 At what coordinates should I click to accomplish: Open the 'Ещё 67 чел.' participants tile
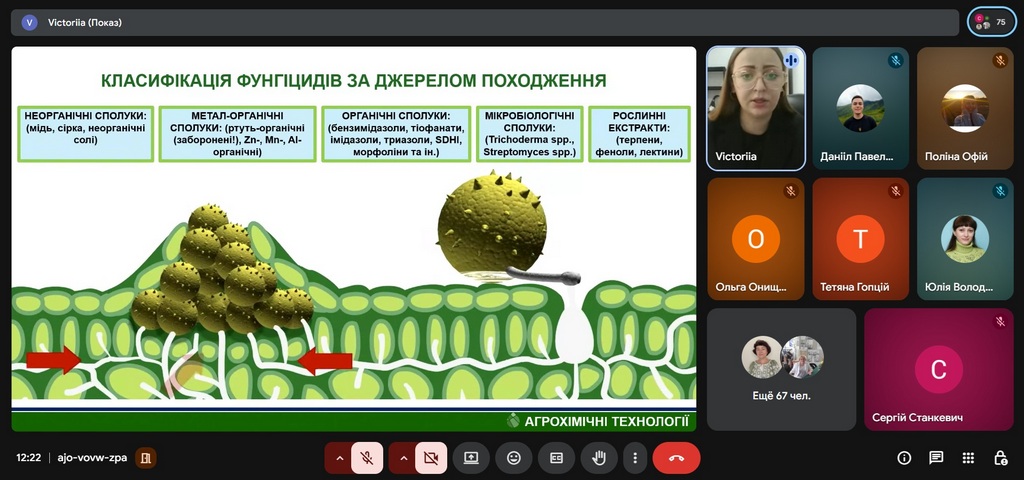781,368
